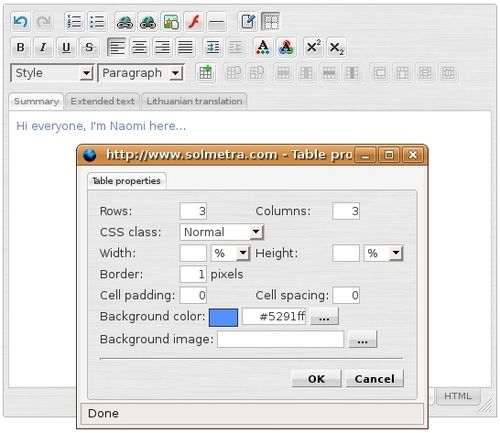Toggle italic formatting
The width and height of the screenshot is (500, 433).
coord(43,47)
